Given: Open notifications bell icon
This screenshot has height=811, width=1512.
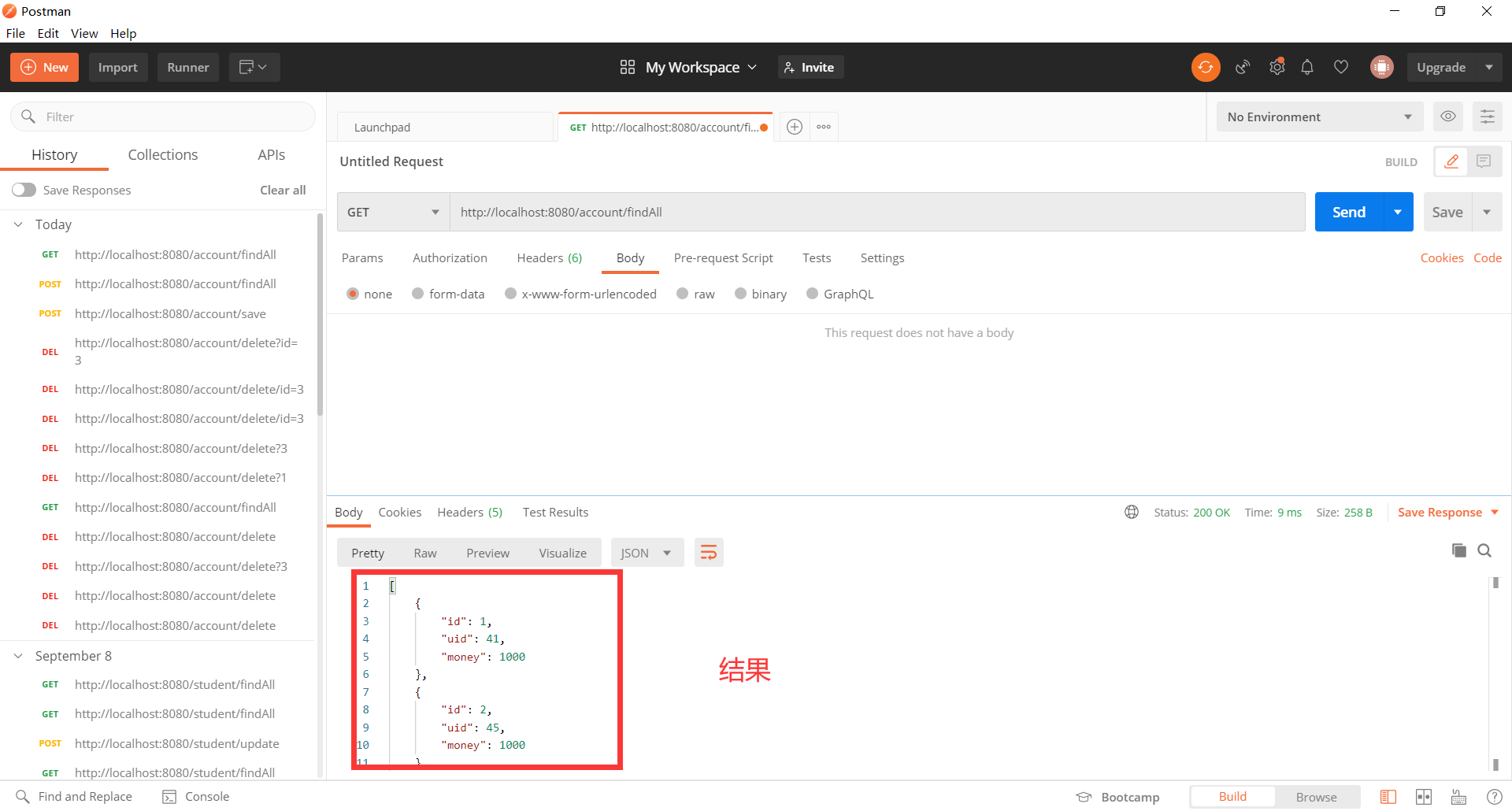Looking at the screenshot, I should (x=1307, y=67).
